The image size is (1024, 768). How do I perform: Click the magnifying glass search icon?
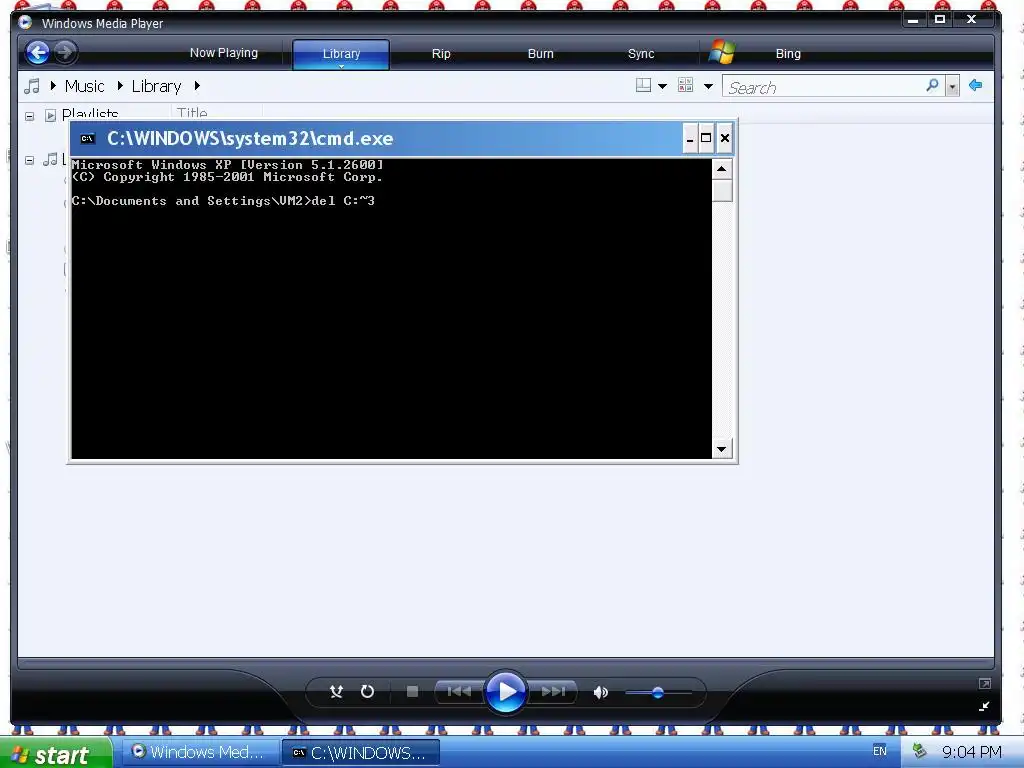933,86
